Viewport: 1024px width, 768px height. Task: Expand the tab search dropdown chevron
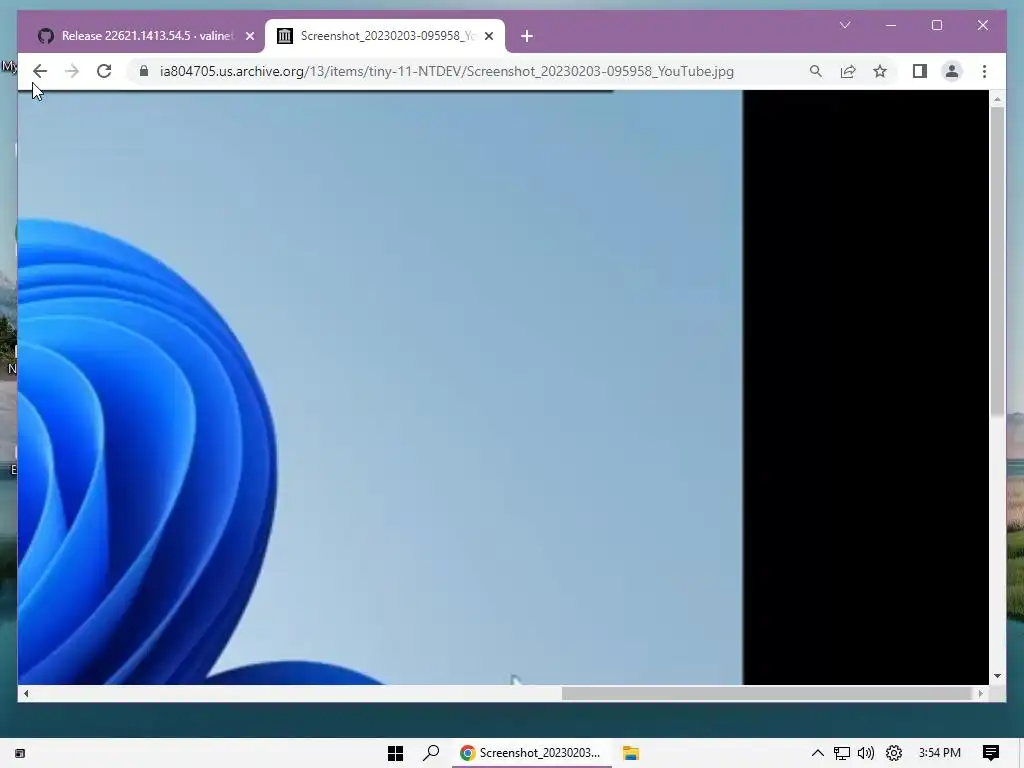coord(845,25)
